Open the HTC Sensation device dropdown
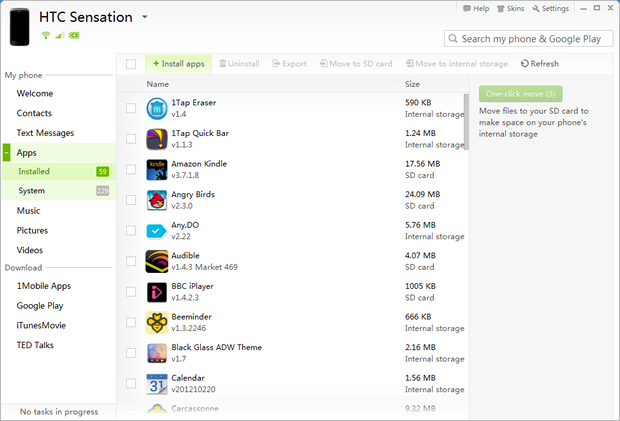This screenshot has height=421, width=620. pos(145,17)
